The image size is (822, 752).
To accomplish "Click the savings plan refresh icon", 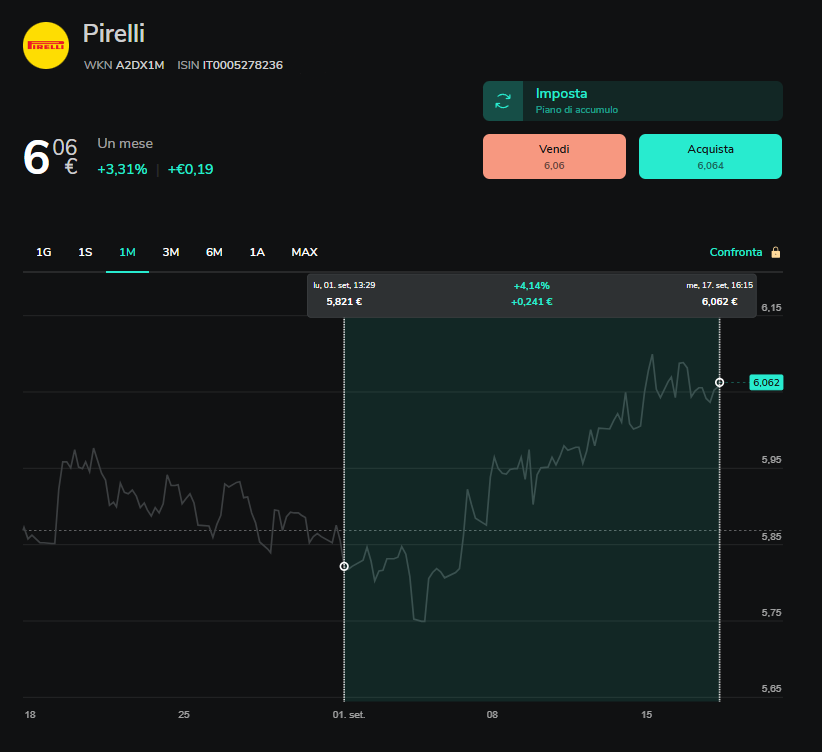I will coord(503,101).
